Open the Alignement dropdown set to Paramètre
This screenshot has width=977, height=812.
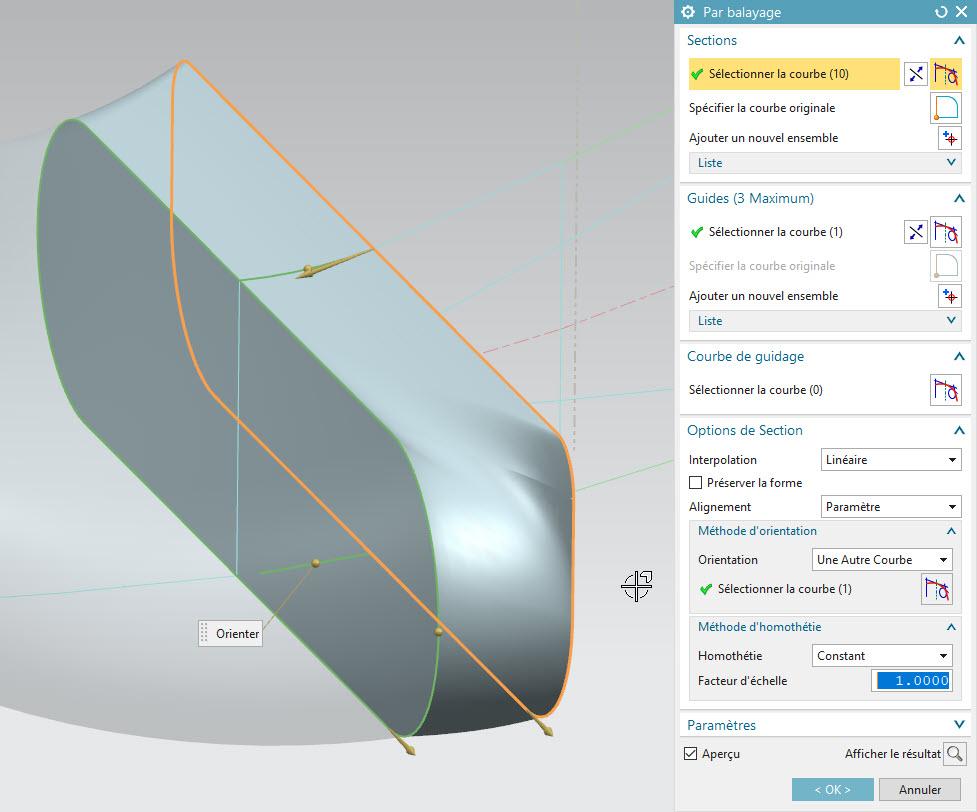[891, 507]
